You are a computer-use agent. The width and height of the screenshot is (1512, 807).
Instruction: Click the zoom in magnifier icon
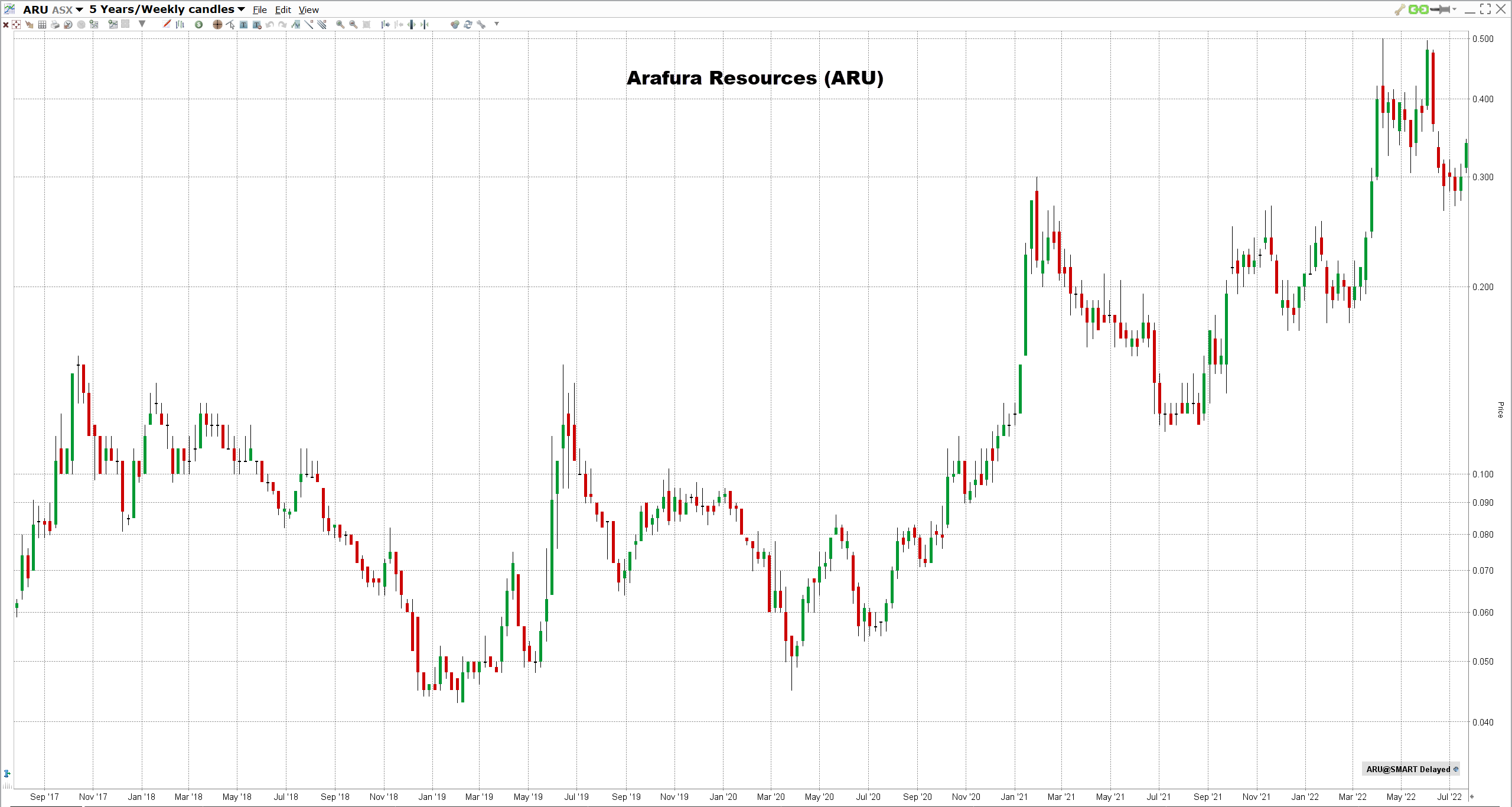pyautogui.click(x=340, y=25)
